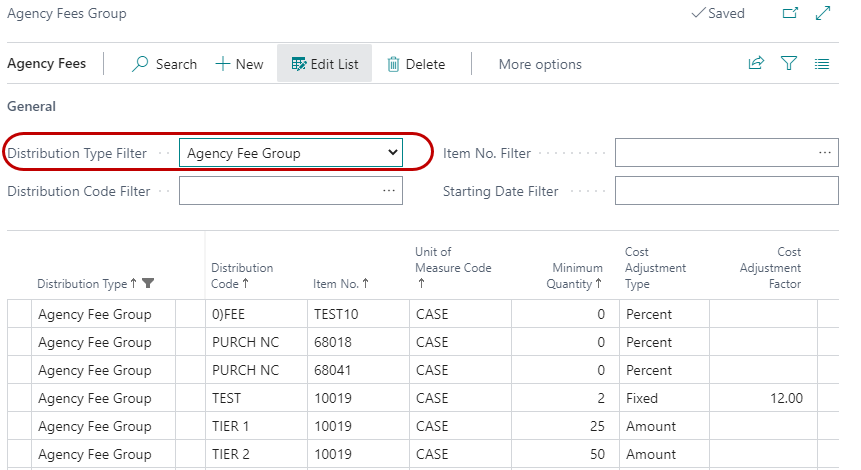Click Amount type in TIER 1 row
Screen dimensions: 861x470
tap(664, 426)
